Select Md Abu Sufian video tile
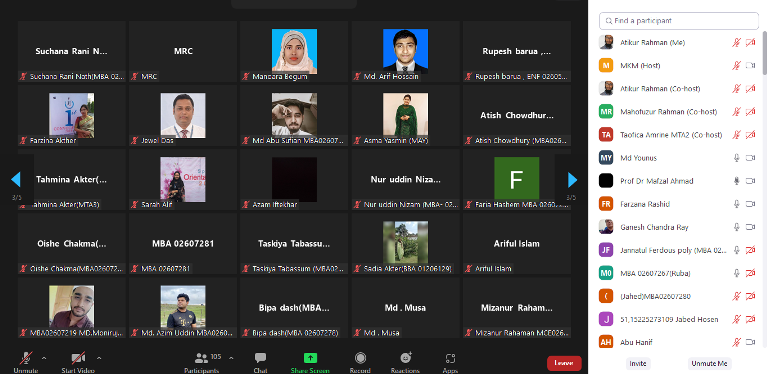This screenshot has height=374, width=768. 294,116
